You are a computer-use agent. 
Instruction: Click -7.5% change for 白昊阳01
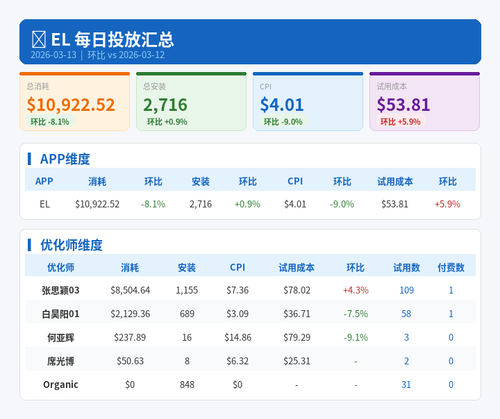coord(356,314)
